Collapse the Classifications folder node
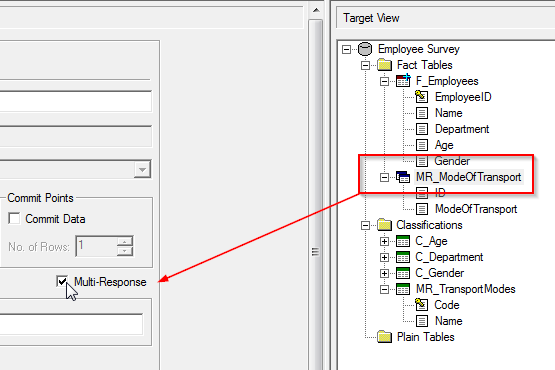The height and width of the screenshot is (370, 555). coord(365,225)
